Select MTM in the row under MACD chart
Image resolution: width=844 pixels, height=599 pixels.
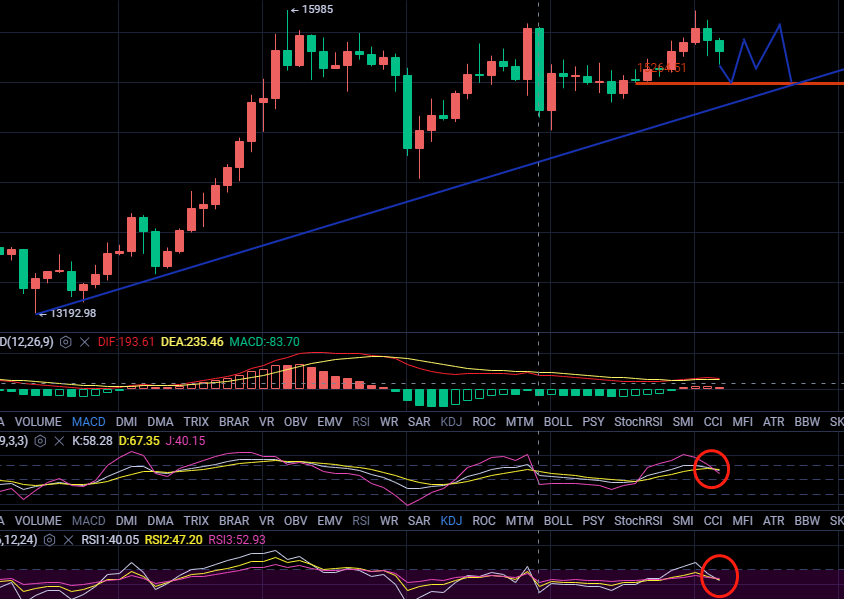(519, 422)
